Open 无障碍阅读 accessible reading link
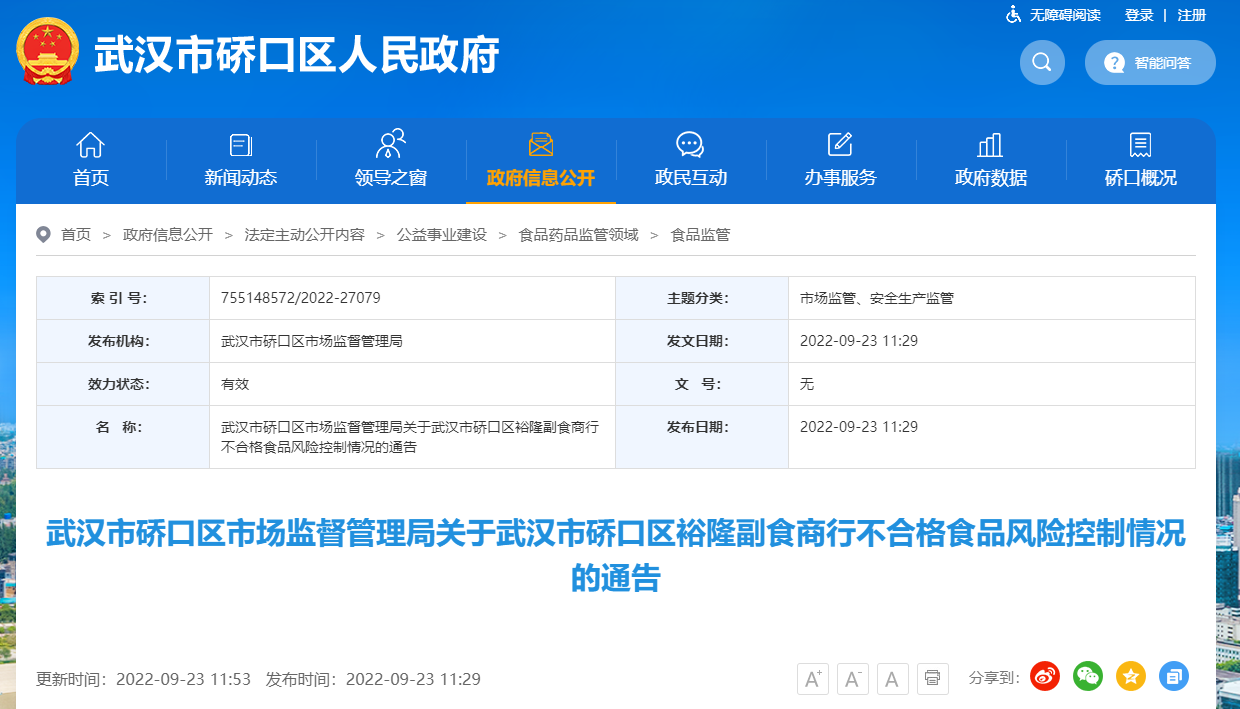The image size is (1240, 709). pyautogui.click(x=1065, y=15)
